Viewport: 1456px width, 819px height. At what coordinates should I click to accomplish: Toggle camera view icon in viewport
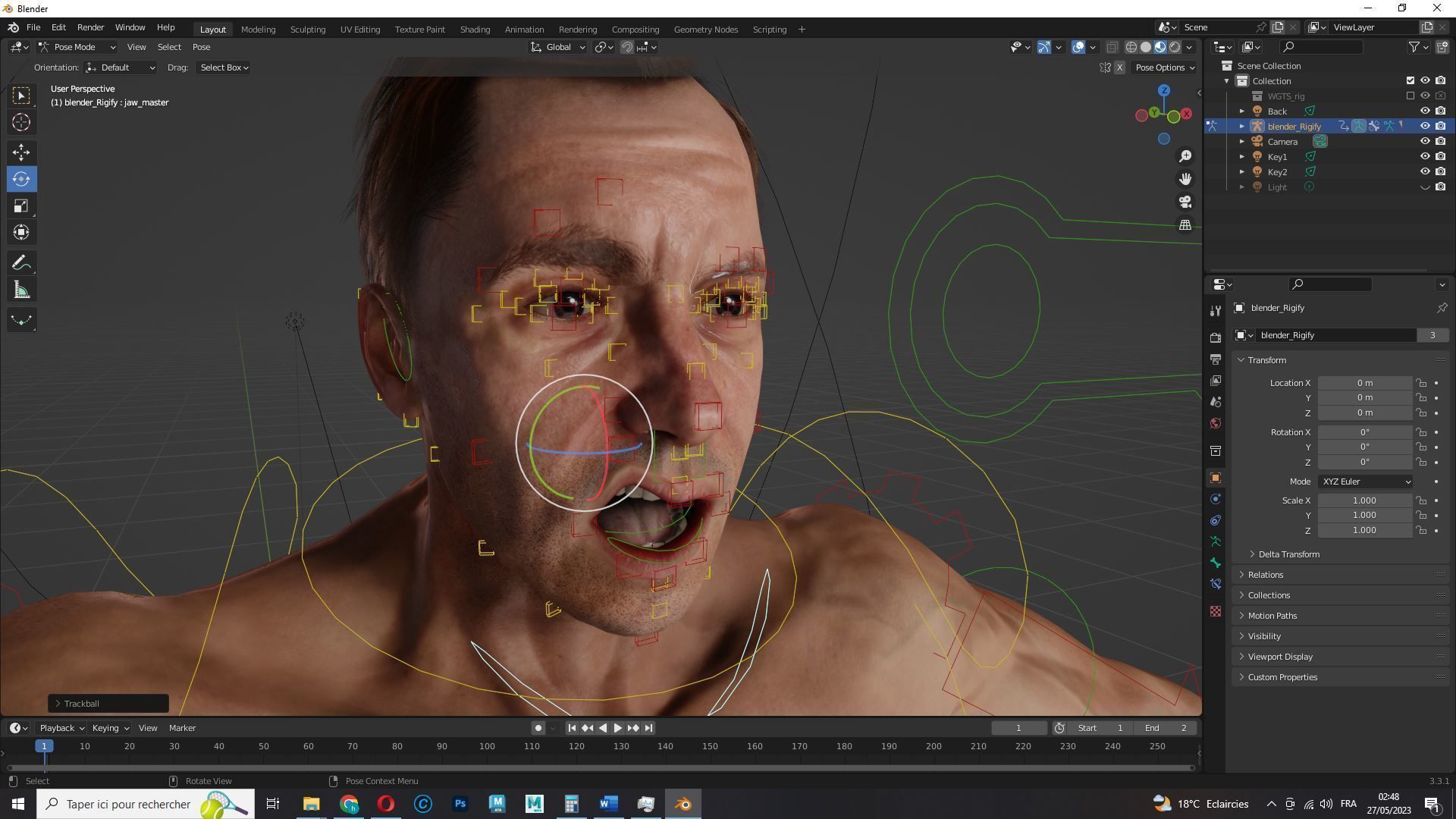(1185, 202)
